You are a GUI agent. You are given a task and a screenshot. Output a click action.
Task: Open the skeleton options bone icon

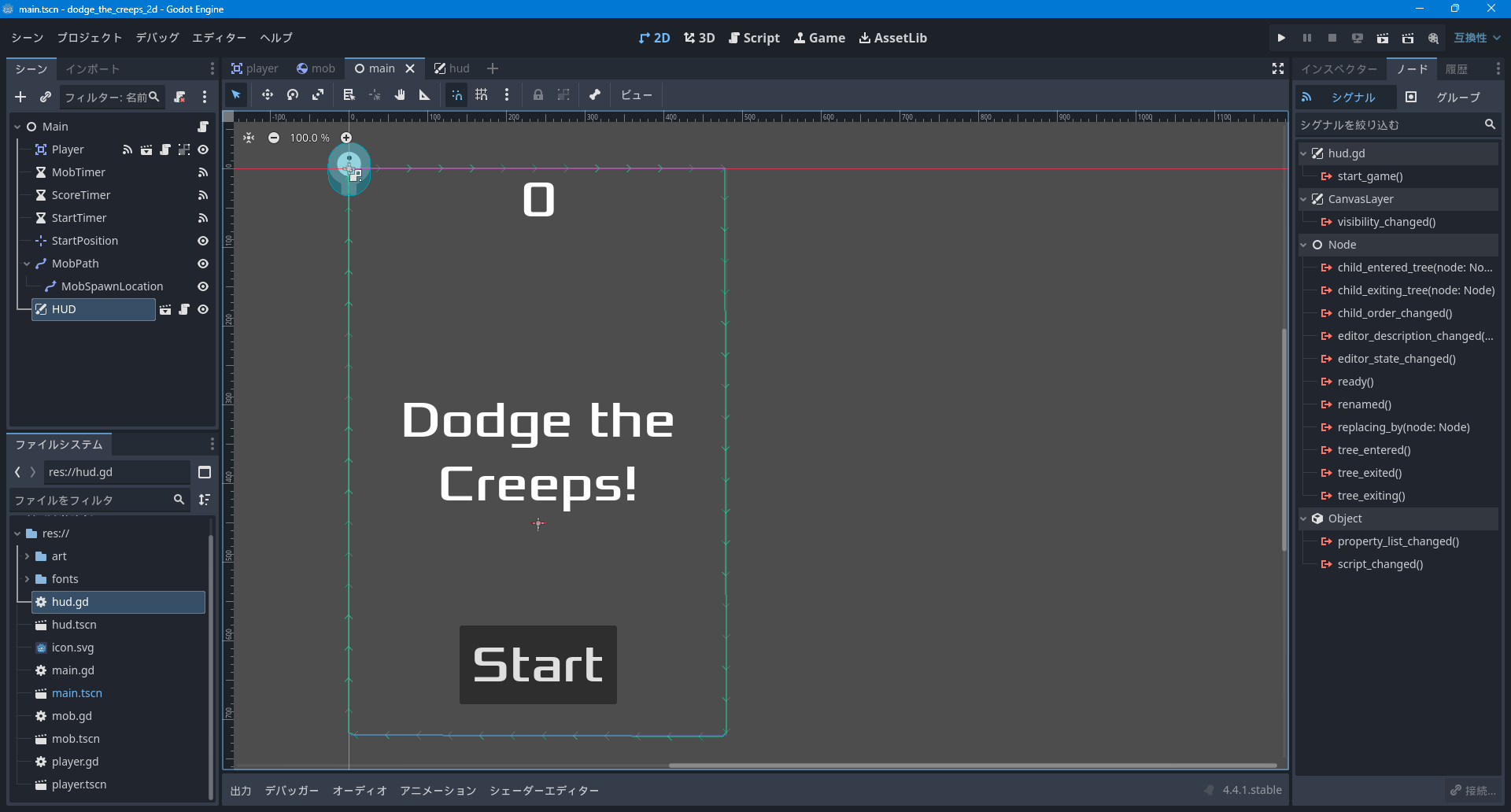595,95
